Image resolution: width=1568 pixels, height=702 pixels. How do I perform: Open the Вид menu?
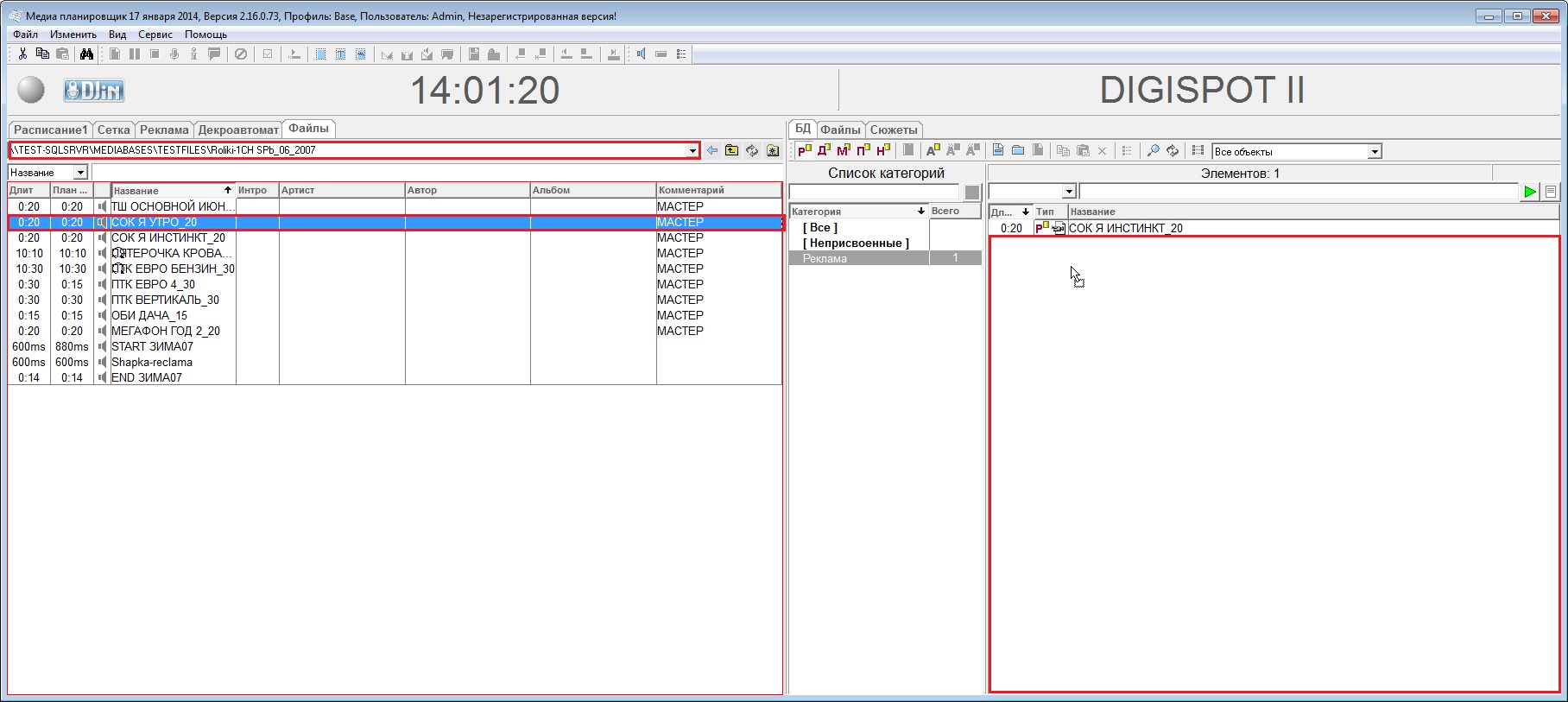coord(117,35)
